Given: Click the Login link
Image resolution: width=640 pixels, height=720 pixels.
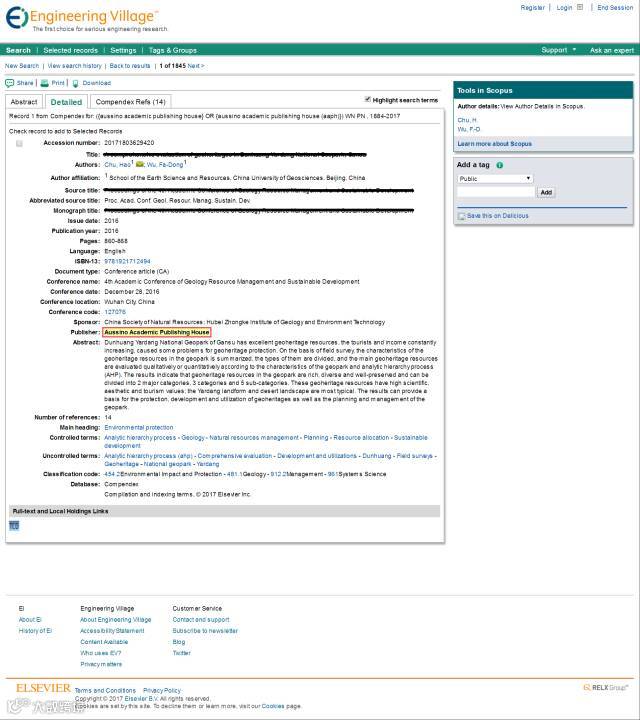Looking at the screenshot, I should (564, 7).
